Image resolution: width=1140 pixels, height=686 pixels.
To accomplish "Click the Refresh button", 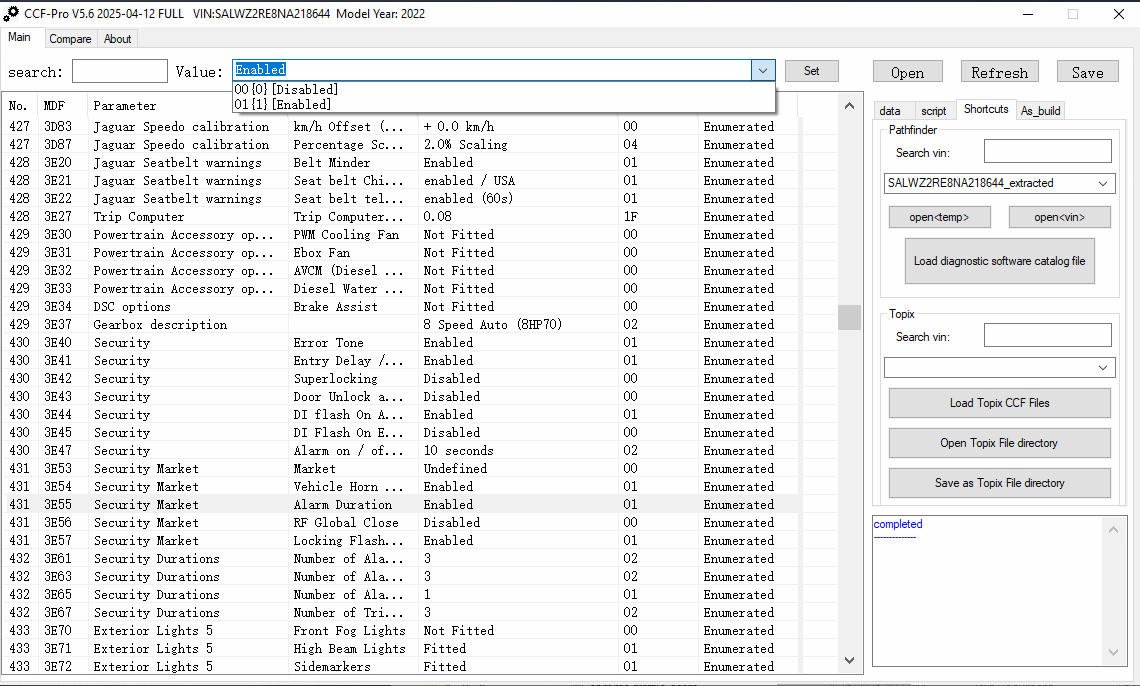I will tap(1000, 72).
